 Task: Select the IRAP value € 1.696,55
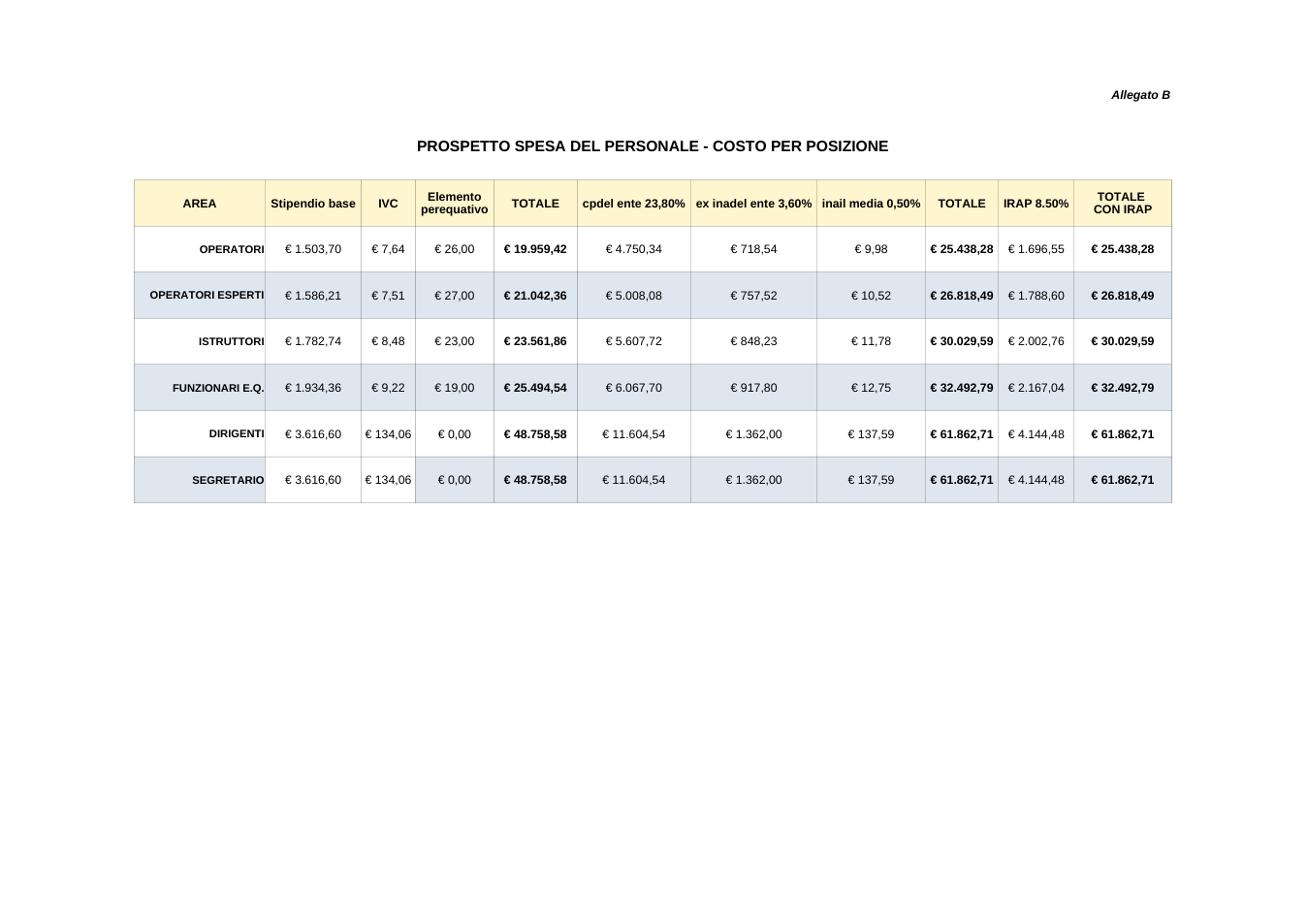[x=1036, y=249]
